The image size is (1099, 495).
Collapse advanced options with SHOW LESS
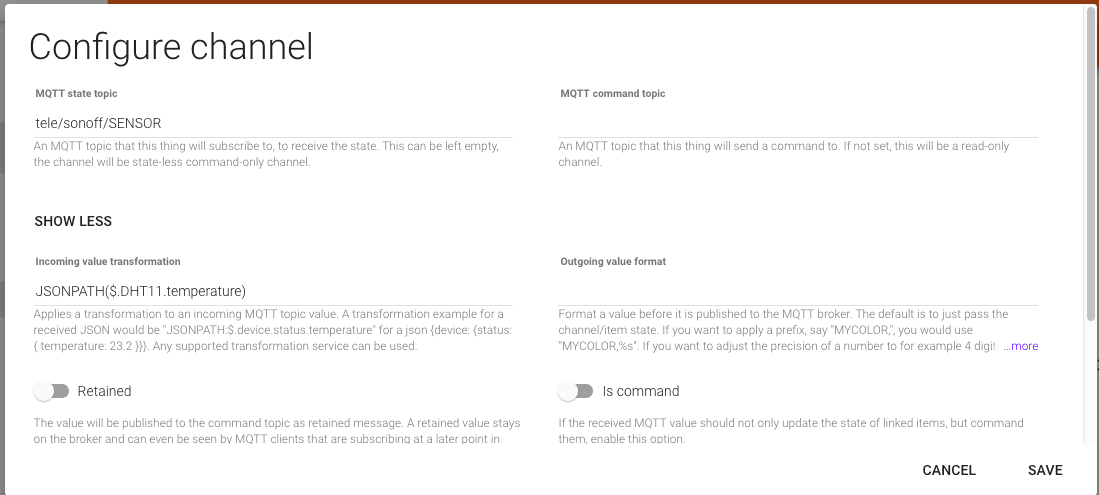click(73, 221)
